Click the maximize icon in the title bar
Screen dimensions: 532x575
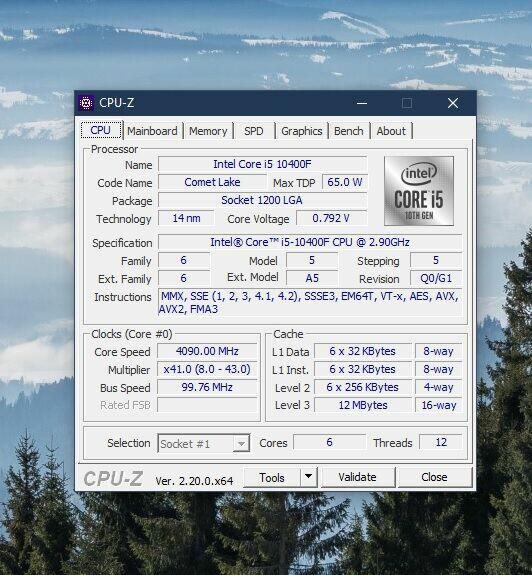[x=407, y=103]
